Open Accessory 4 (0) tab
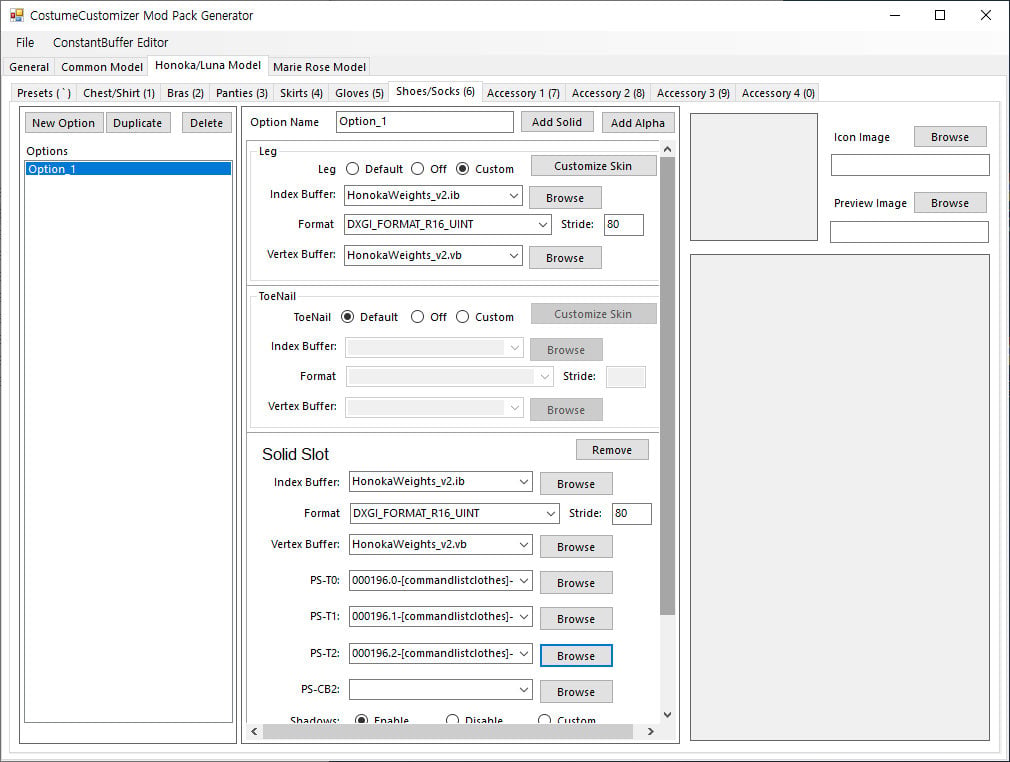The width and height of the screenshot is (1010, 762). click(778, 93)
